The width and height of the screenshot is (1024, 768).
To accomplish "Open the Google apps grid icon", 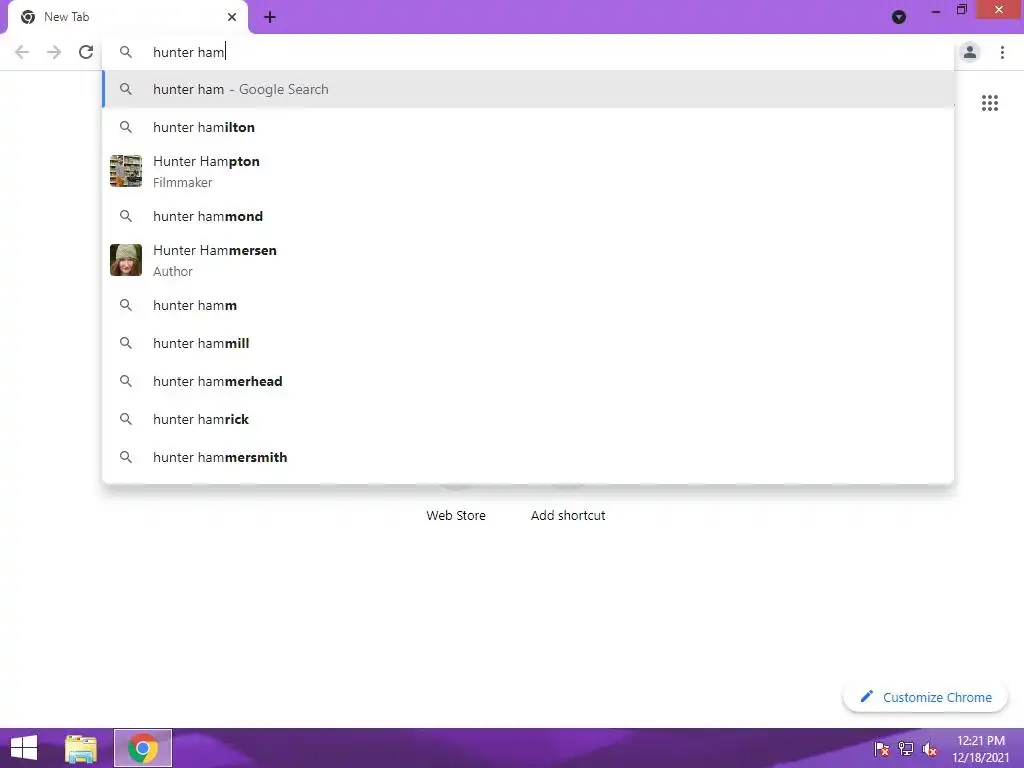I will pyautogui.click(x=990, y=103).
